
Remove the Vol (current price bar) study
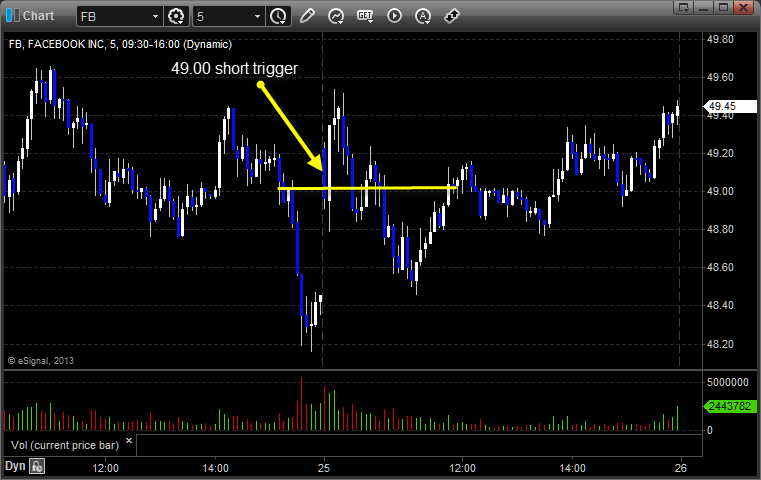pyautogui.click(x=129, y=441)
